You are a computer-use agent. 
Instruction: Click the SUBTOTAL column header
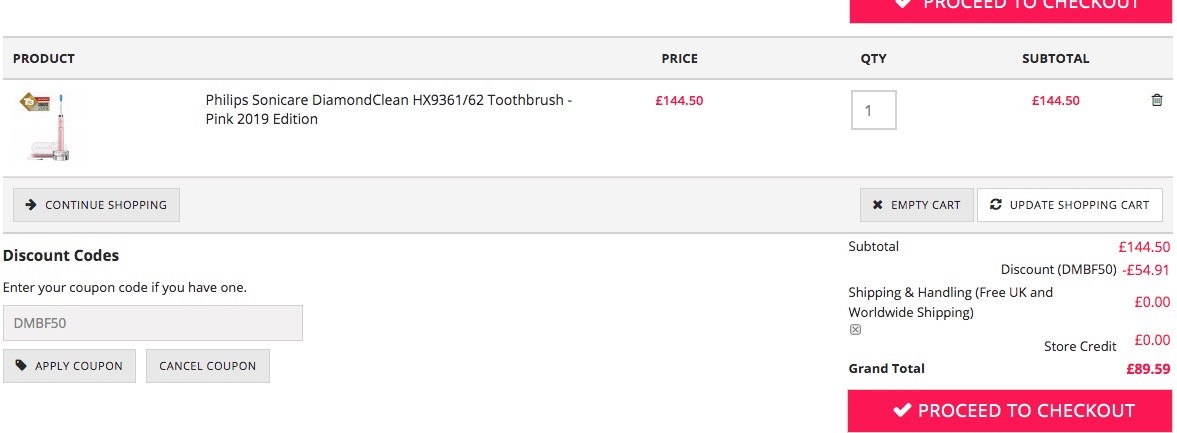pyautogui.click(x=1055, y=59)
